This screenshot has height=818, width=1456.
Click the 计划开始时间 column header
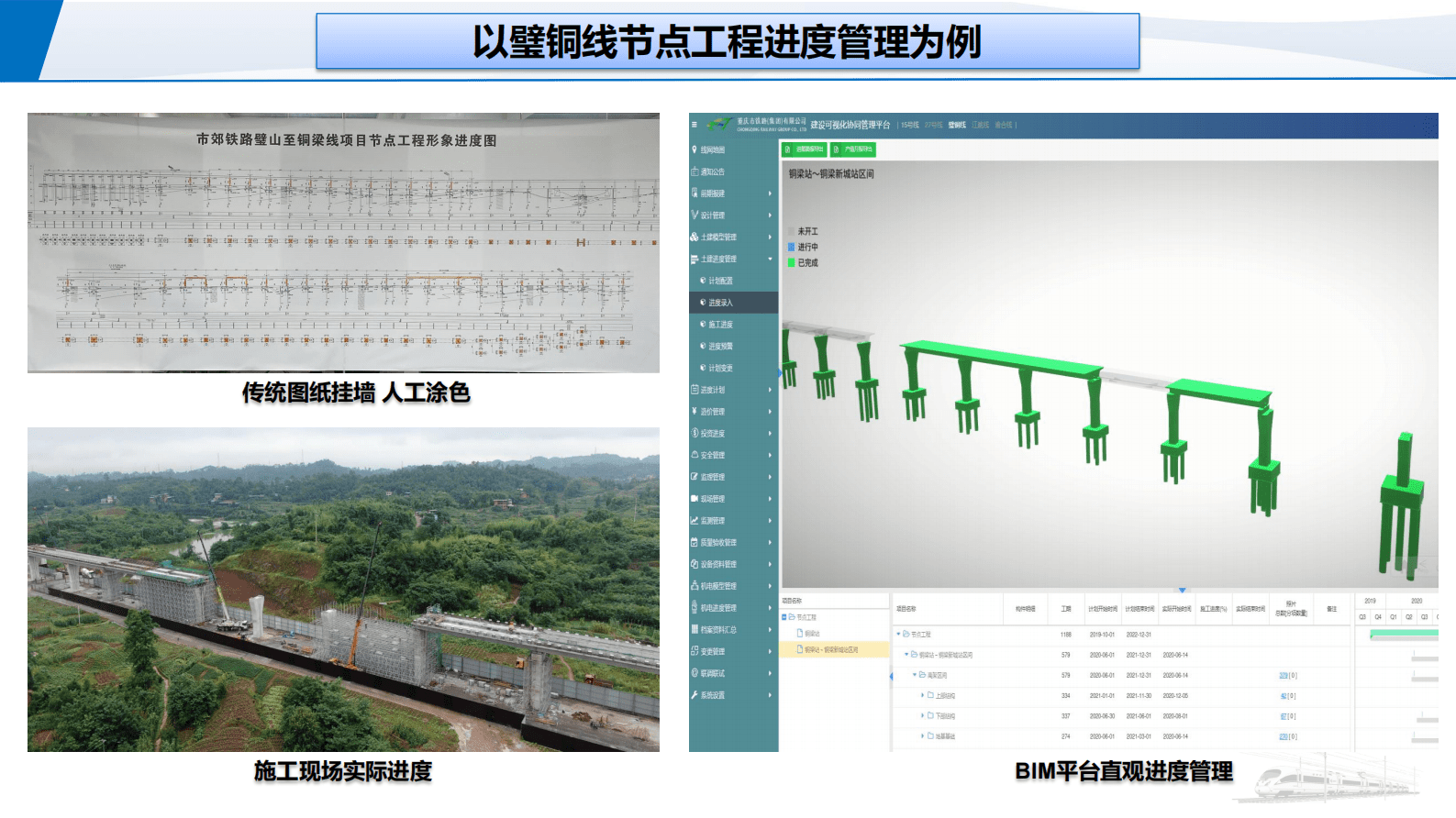1103,609
